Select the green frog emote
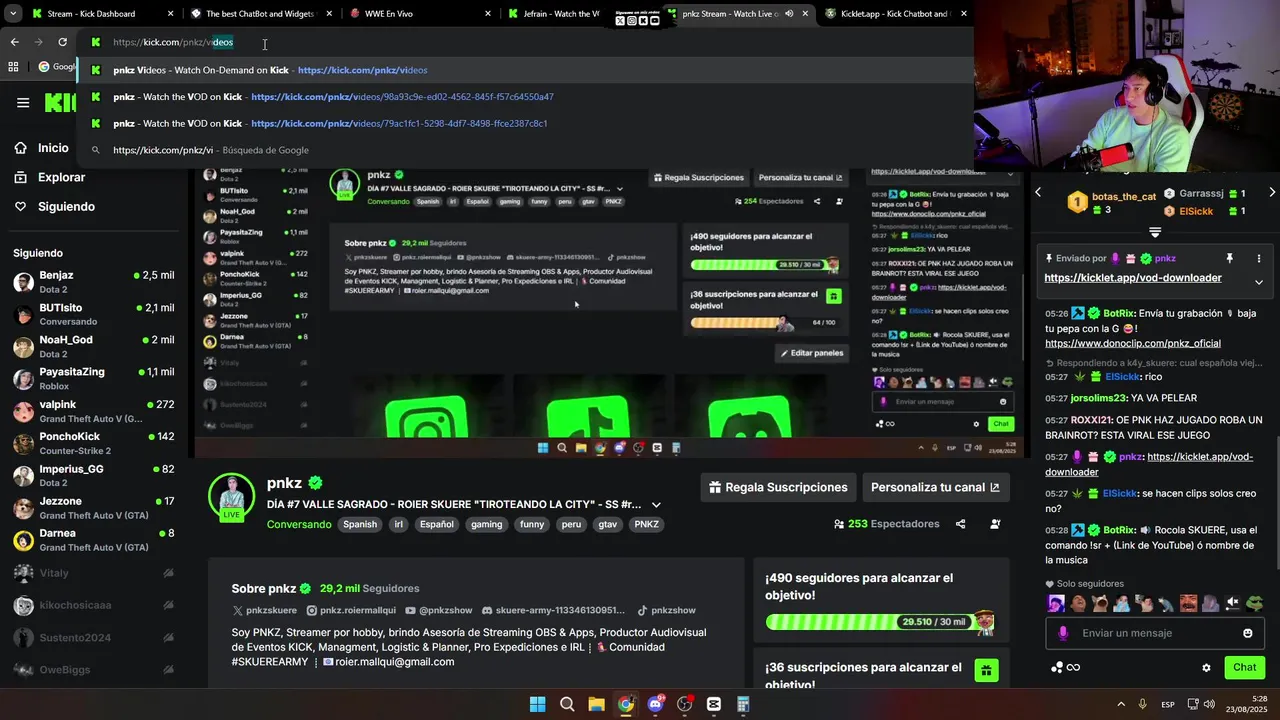 point(1254,603)
